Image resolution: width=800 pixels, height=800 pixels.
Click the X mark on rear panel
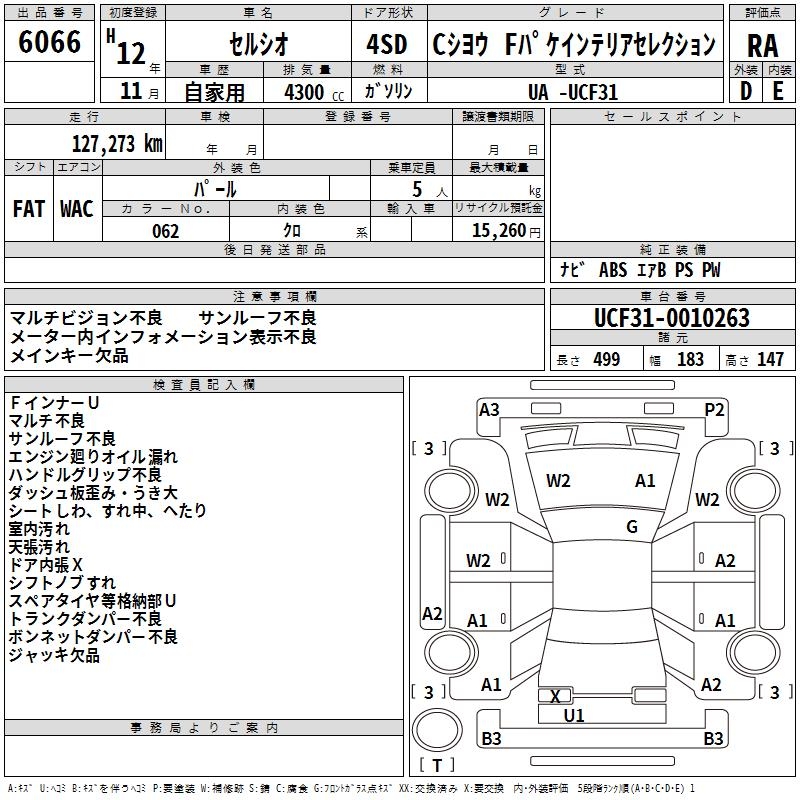click(x=555, y=696)
